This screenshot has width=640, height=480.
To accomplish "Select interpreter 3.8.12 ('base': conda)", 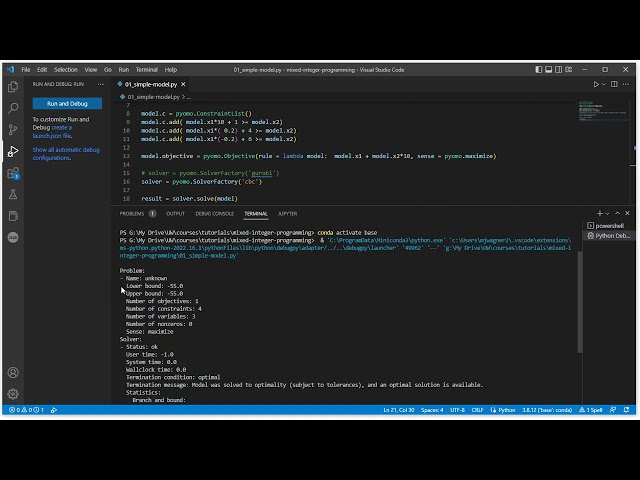I will point(547,410).
